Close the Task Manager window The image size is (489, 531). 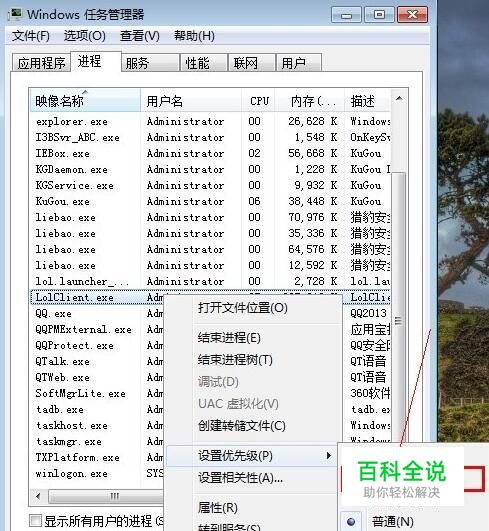412,15
